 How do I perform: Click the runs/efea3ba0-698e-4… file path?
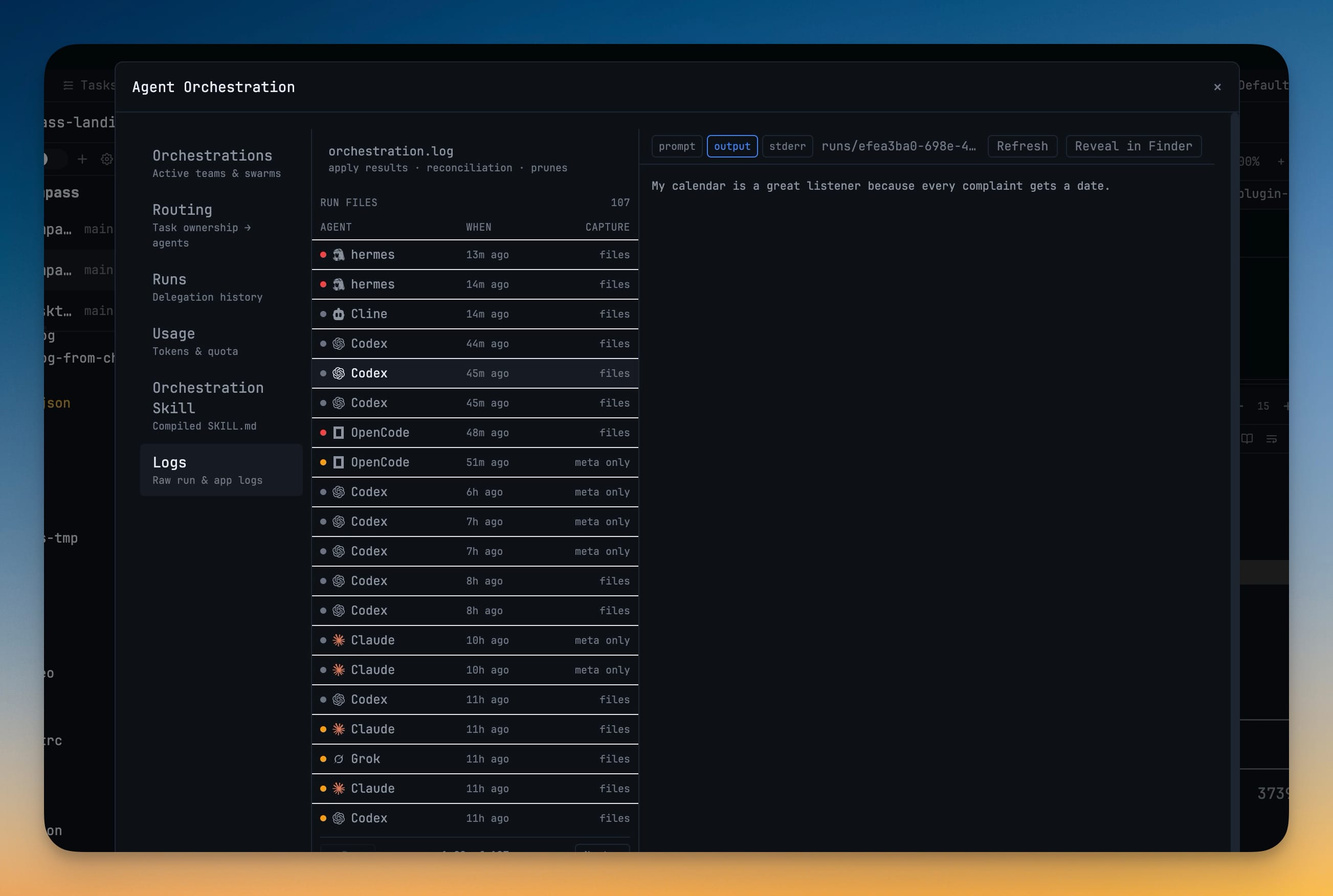899,146
